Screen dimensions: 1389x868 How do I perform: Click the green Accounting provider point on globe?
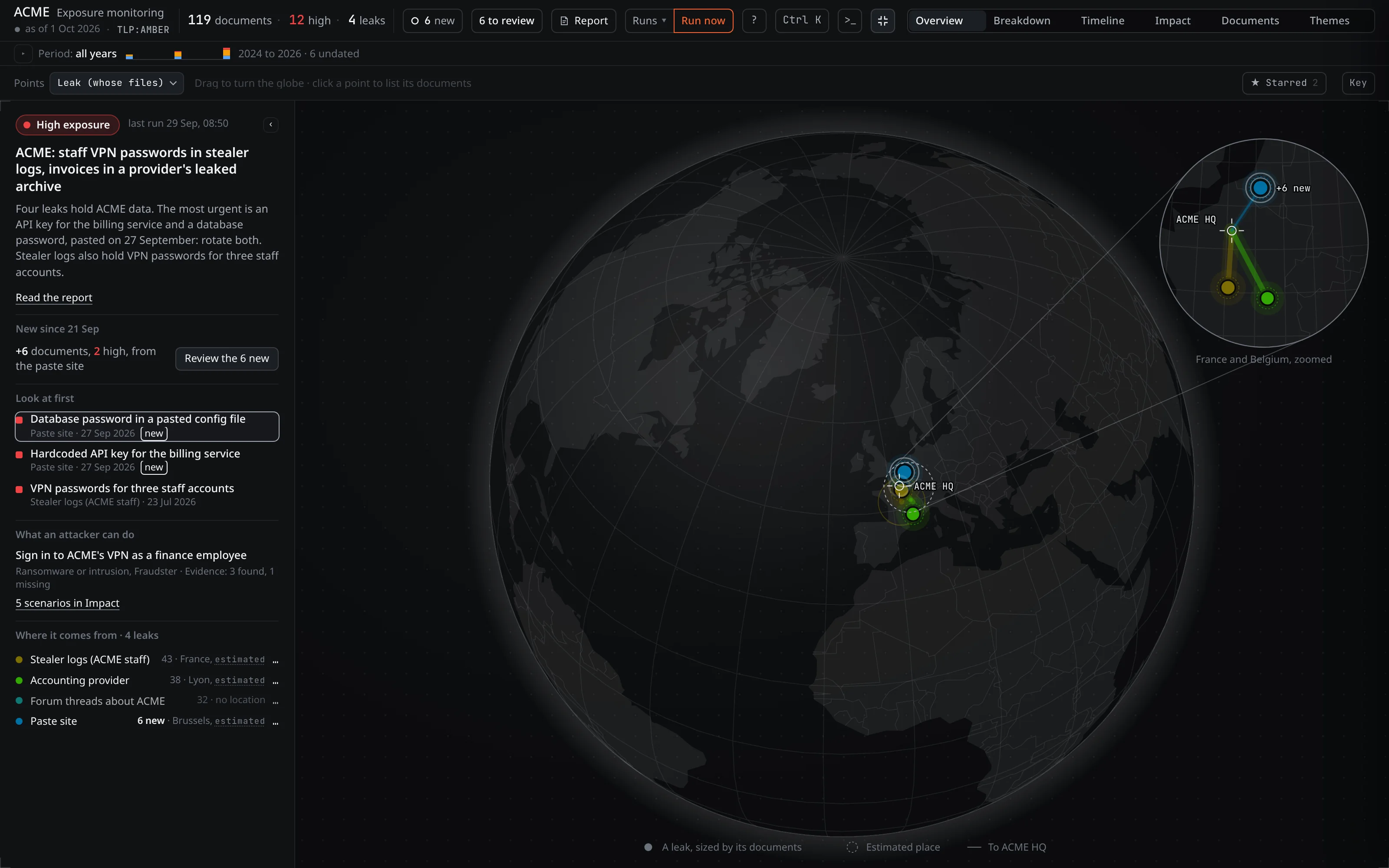(x=912, y=514)
